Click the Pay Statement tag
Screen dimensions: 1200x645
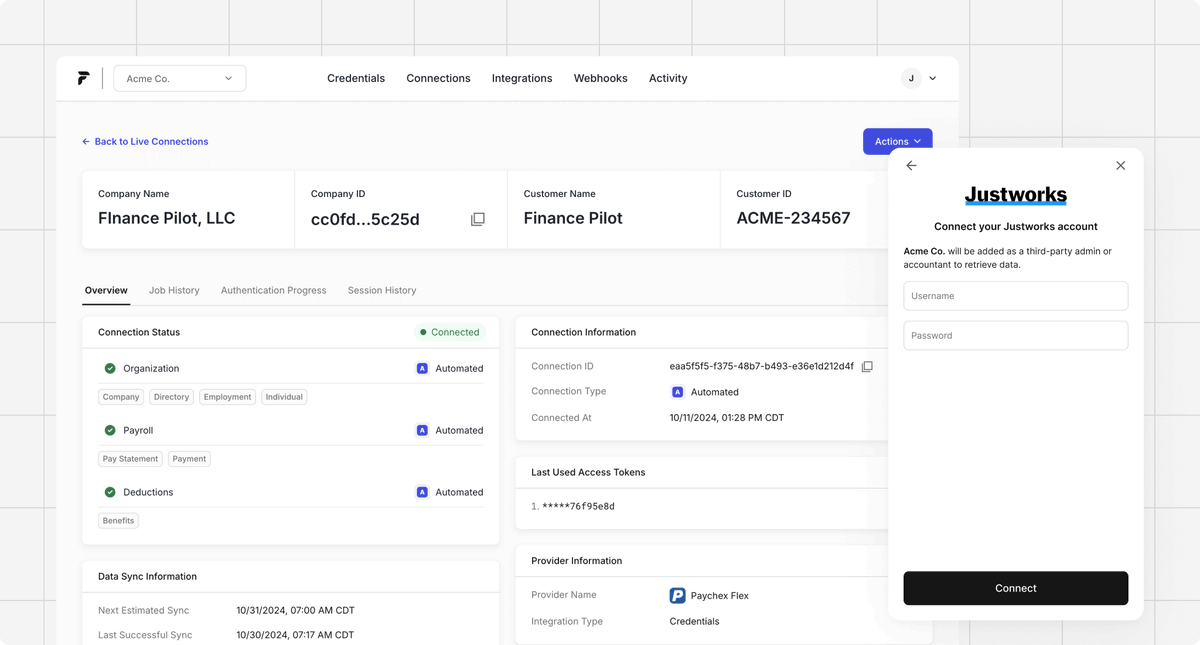[x=130, y=459]
